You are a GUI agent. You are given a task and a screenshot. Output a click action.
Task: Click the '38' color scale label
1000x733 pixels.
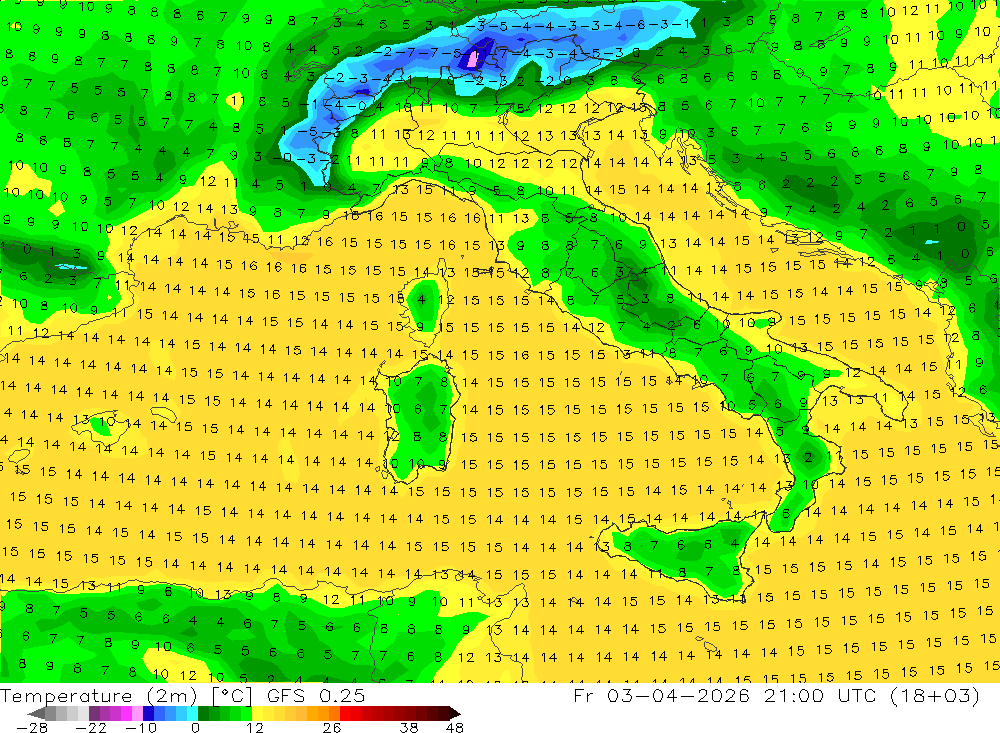pos(409,727)
